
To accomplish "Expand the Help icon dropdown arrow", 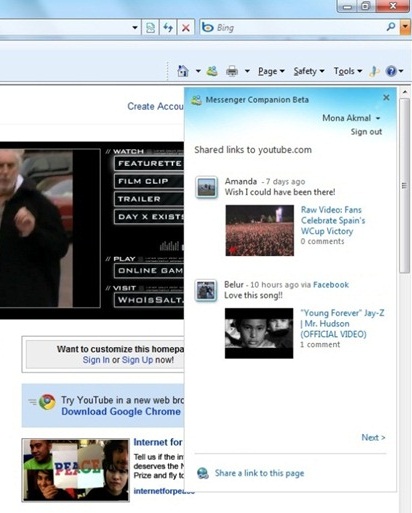I will point(401,71).
